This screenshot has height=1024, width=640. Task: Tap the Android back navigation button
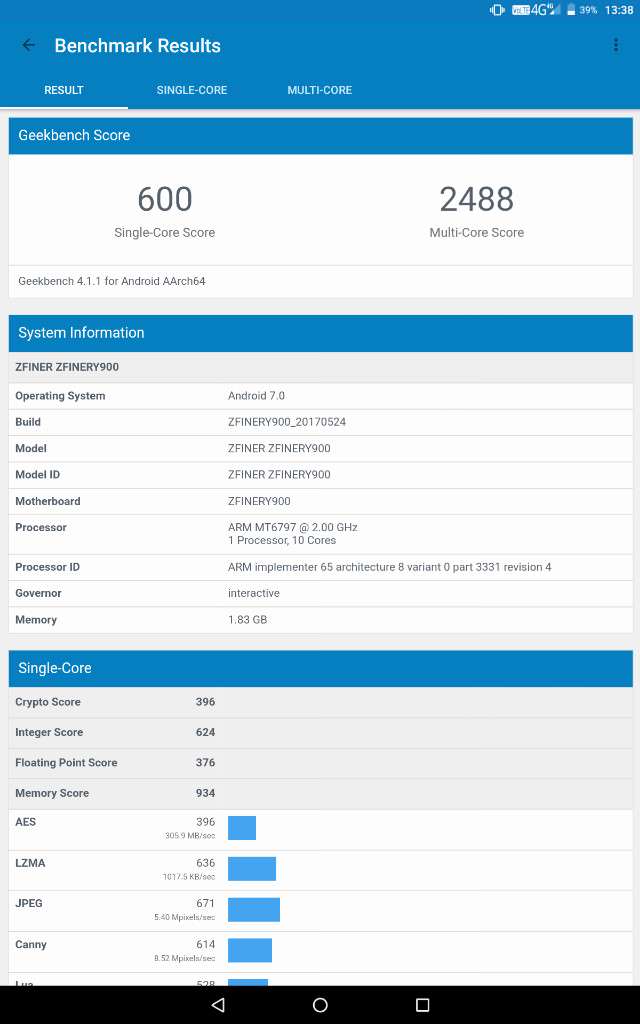tap(218, 1004)
